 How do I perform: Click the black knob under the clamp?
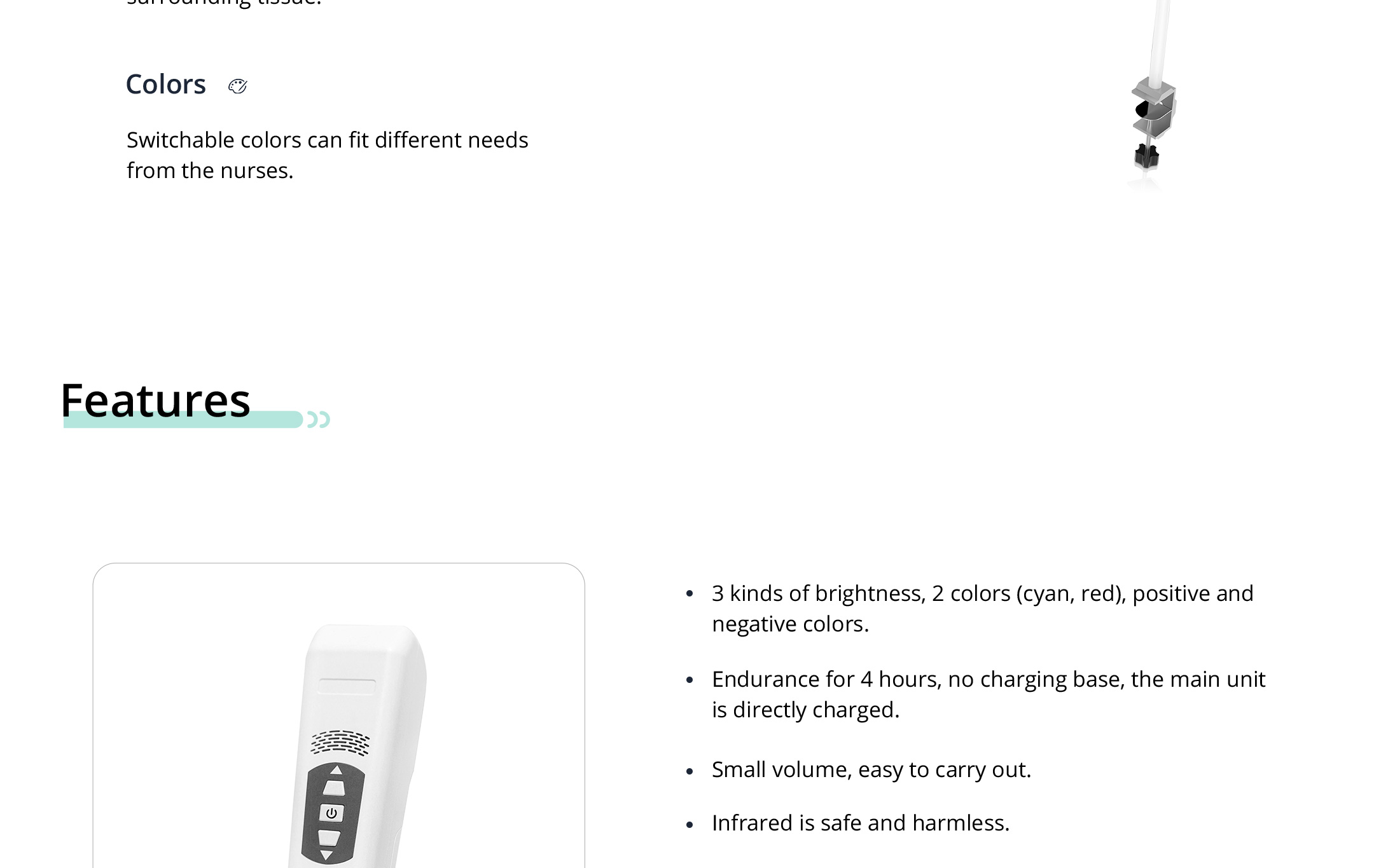click(x=1146, y=156)
